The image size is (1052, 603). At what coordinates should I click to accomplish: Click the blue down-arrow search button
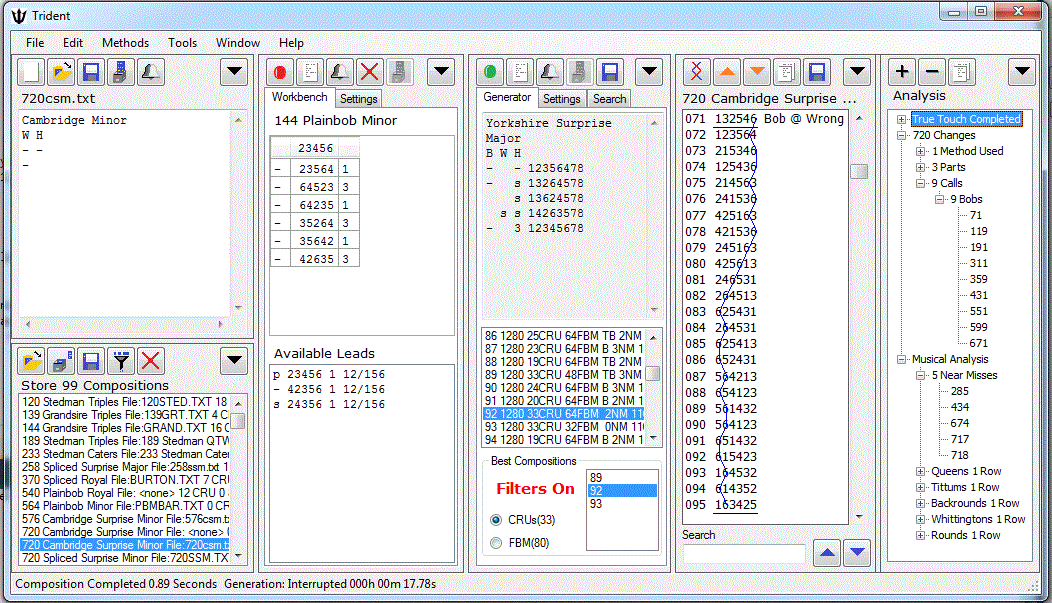(x=857, y=553)
